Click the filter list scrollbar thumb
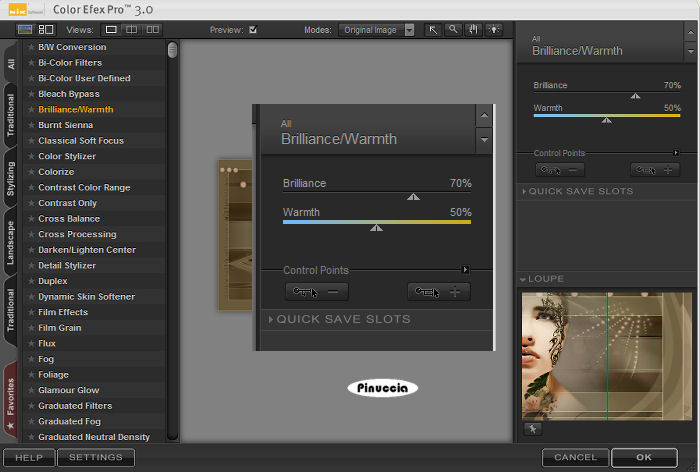This screenshot has height=472, width=700. click(172, 50)
